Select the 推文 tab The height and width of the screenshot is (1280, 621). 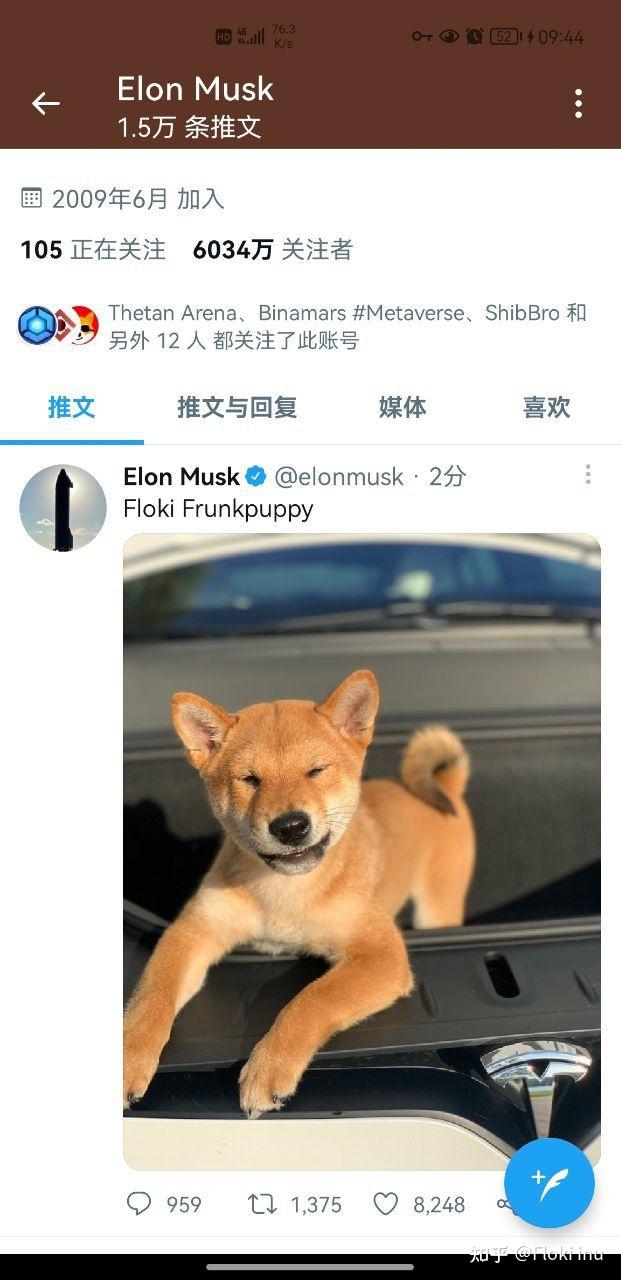click(72, 407)
